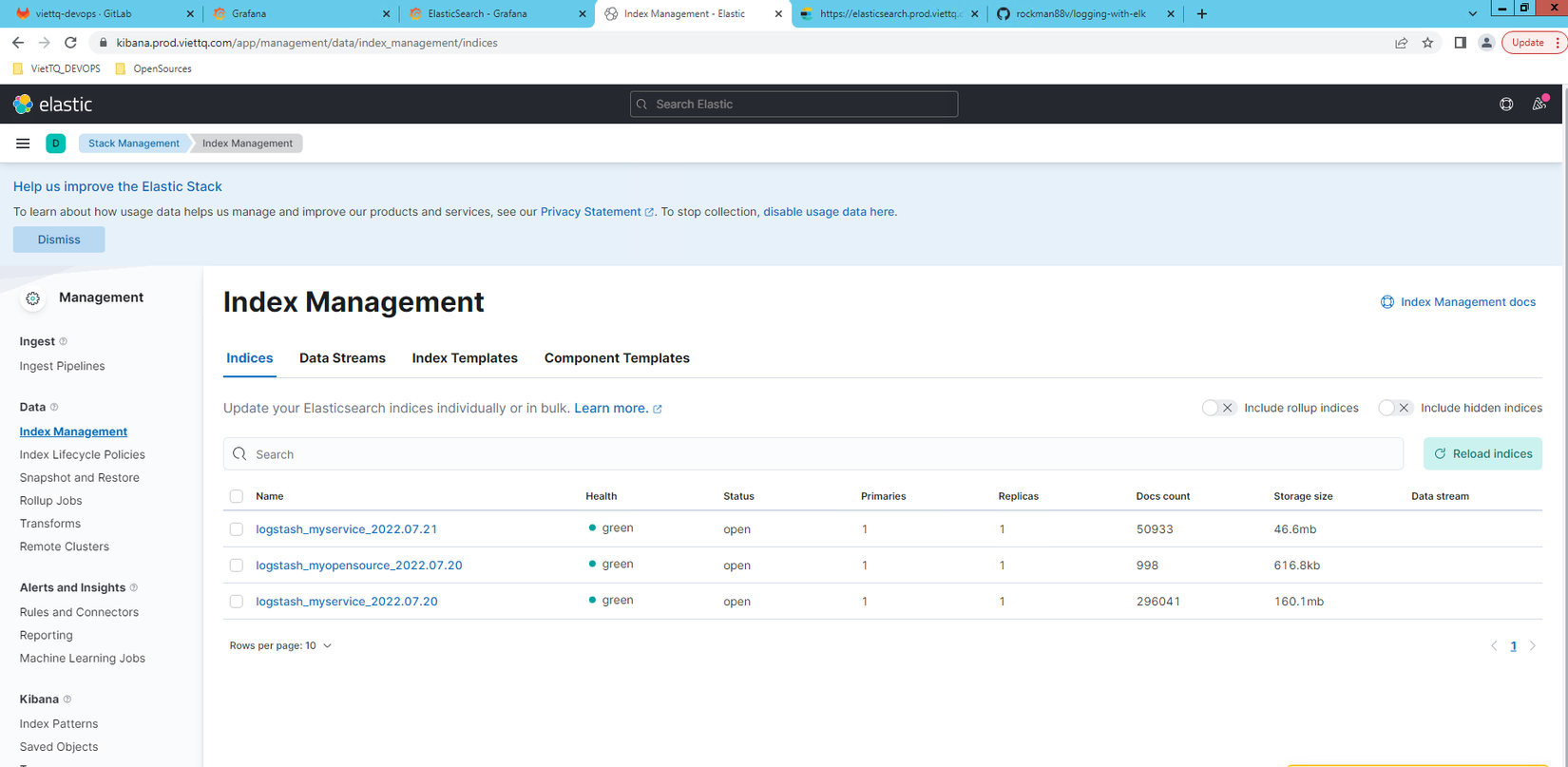Image resolution: width=1568 pixels, height=767 pixels.
Task: Switch to the Indices tab
Action: click(250, 358)
